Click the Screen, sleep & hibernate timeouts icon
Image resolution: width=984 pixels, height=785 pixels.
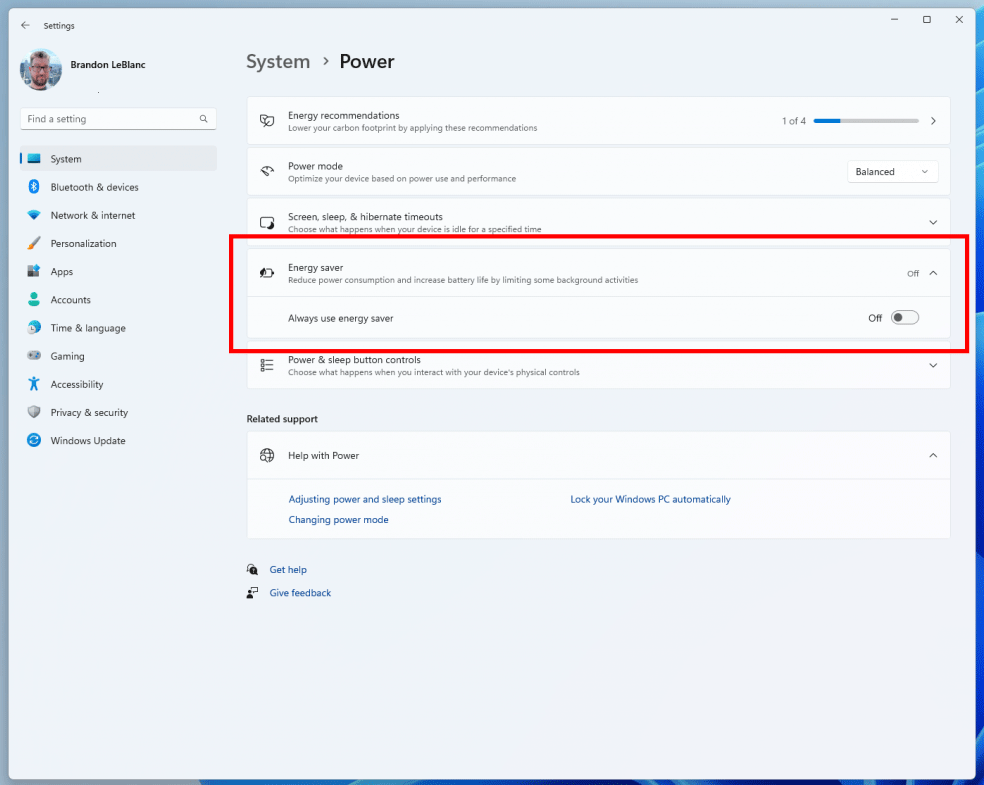pyautogui.click(x=267, y=222)
